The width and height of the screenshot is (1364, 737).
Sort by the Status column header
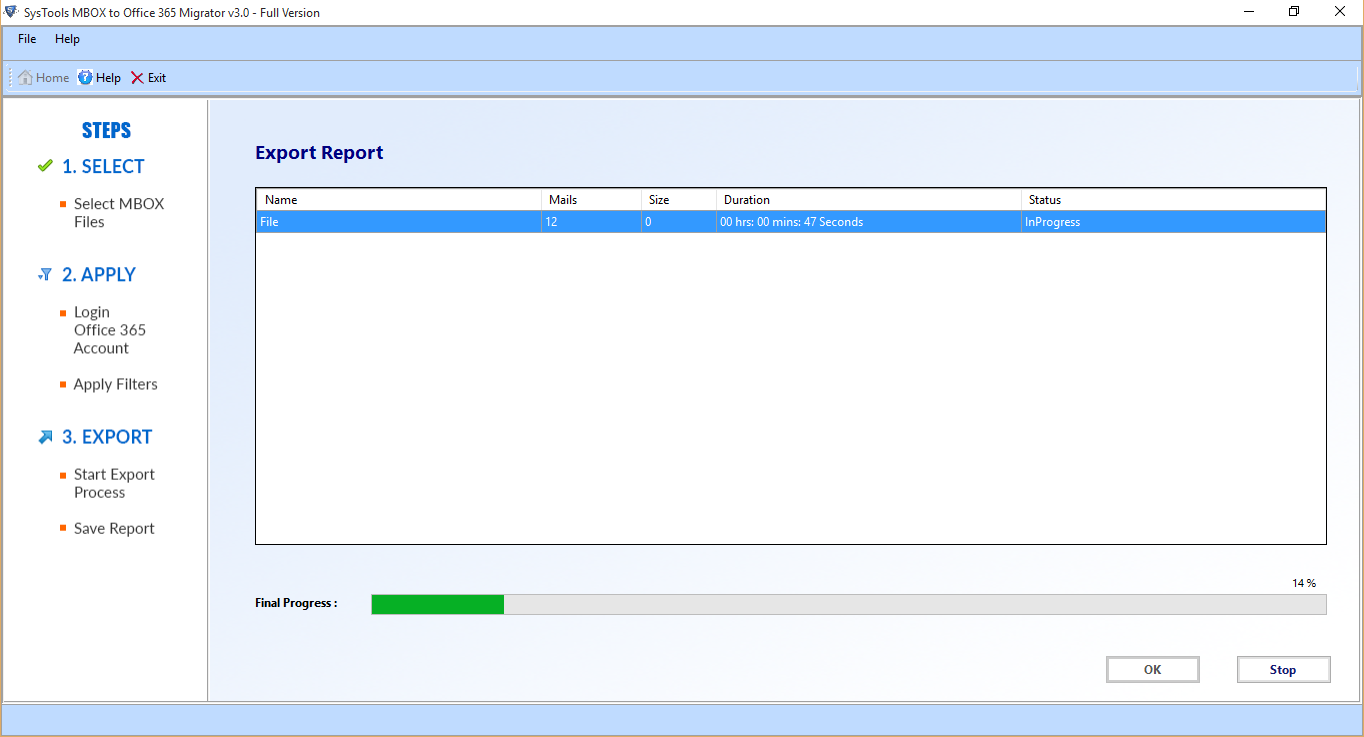pos(1174,200)
